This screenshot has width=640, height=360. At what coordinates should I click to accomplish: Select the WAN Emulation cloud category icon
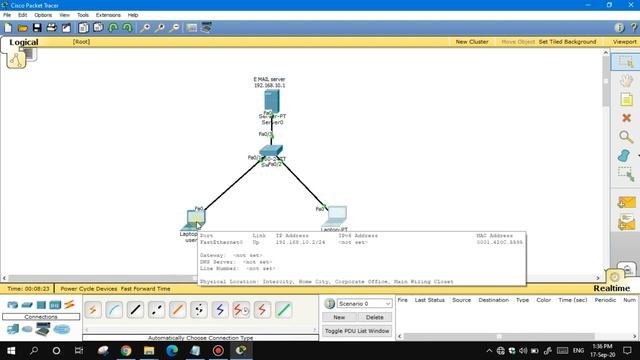click(x=27, y=329)
